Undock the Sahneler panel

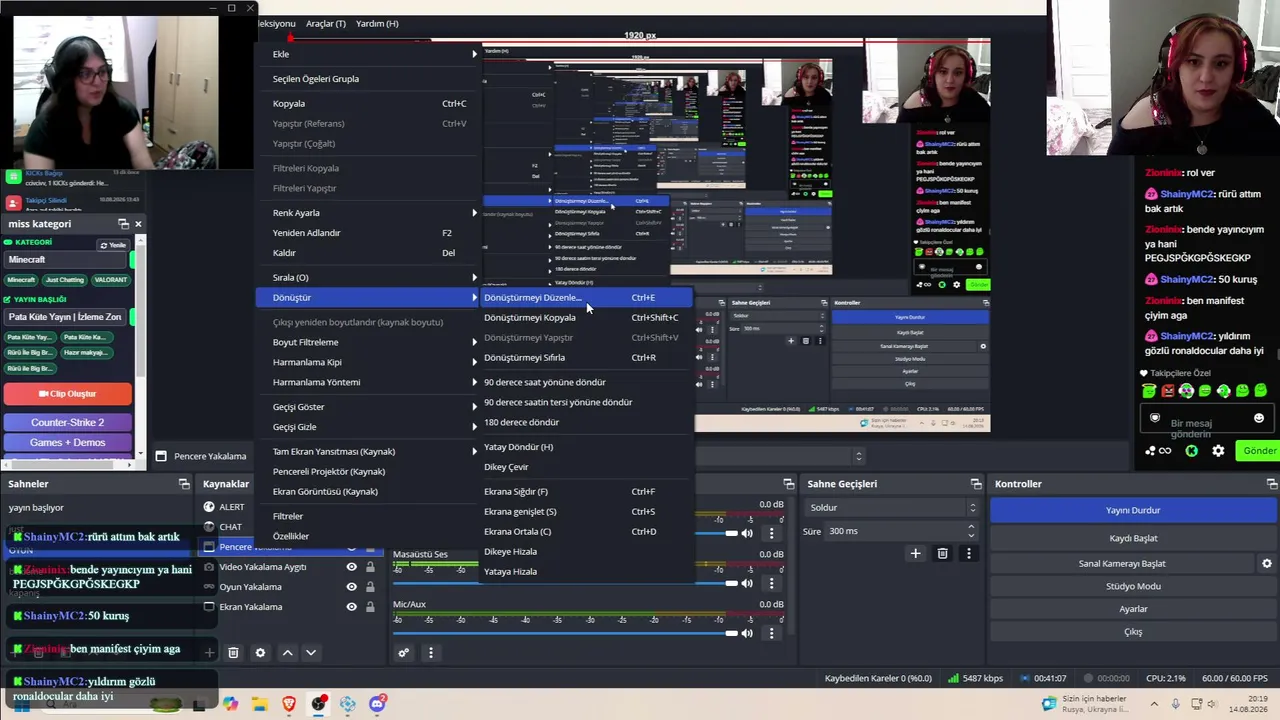184,484
